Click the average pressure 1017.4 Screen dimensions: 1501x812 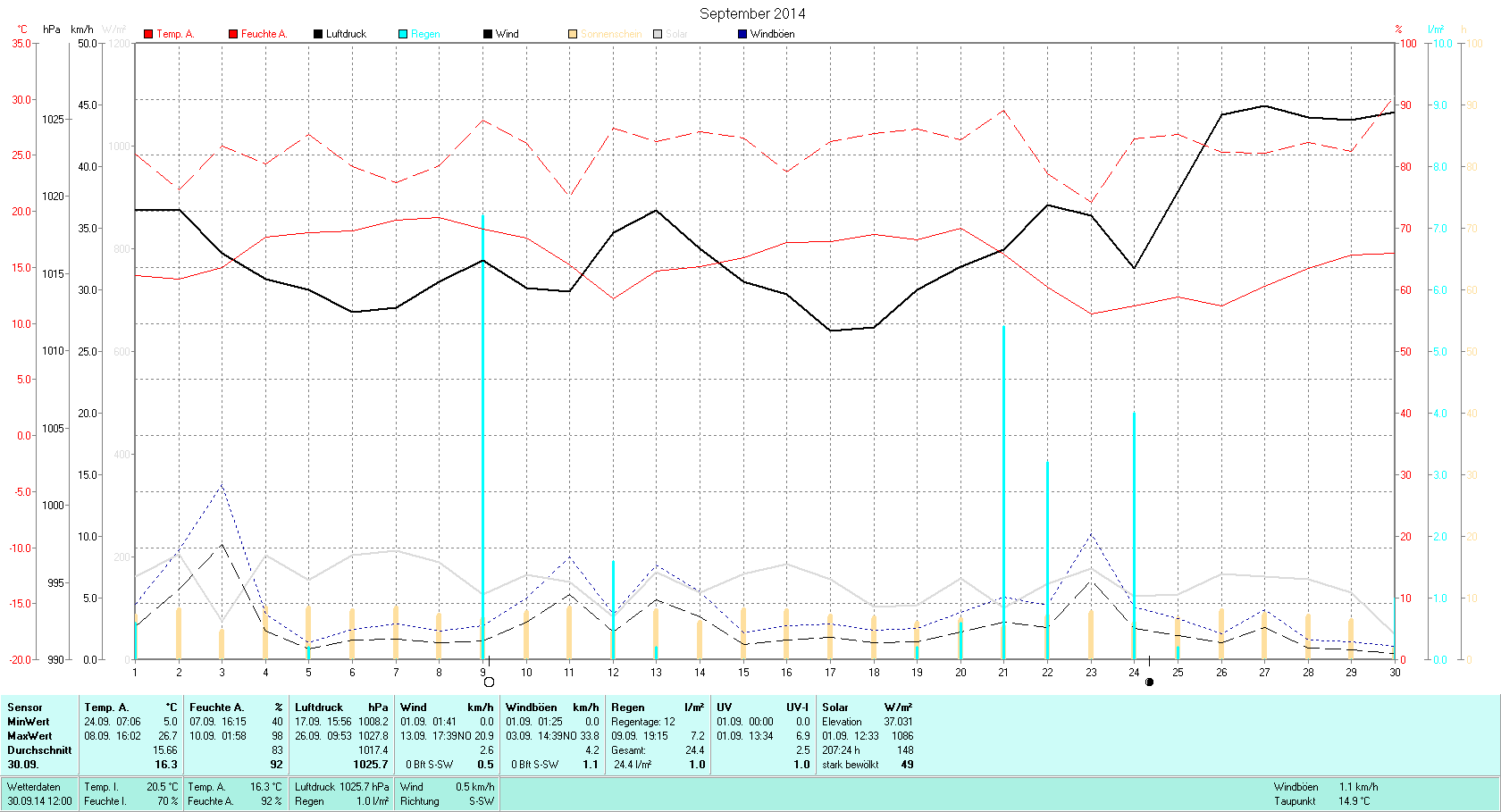[373, 750]
